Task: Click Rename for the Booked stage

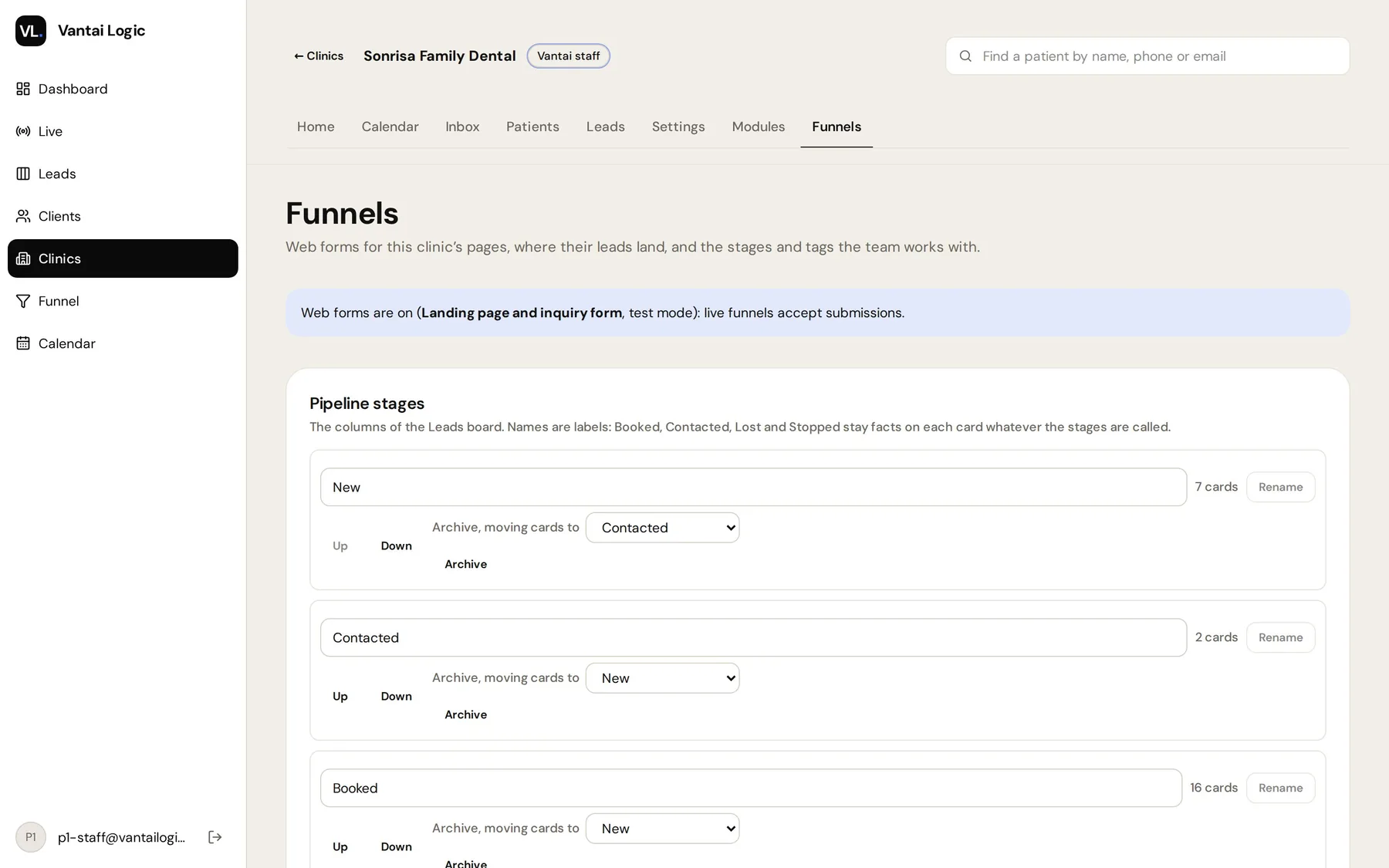Action: point(1280,788)
